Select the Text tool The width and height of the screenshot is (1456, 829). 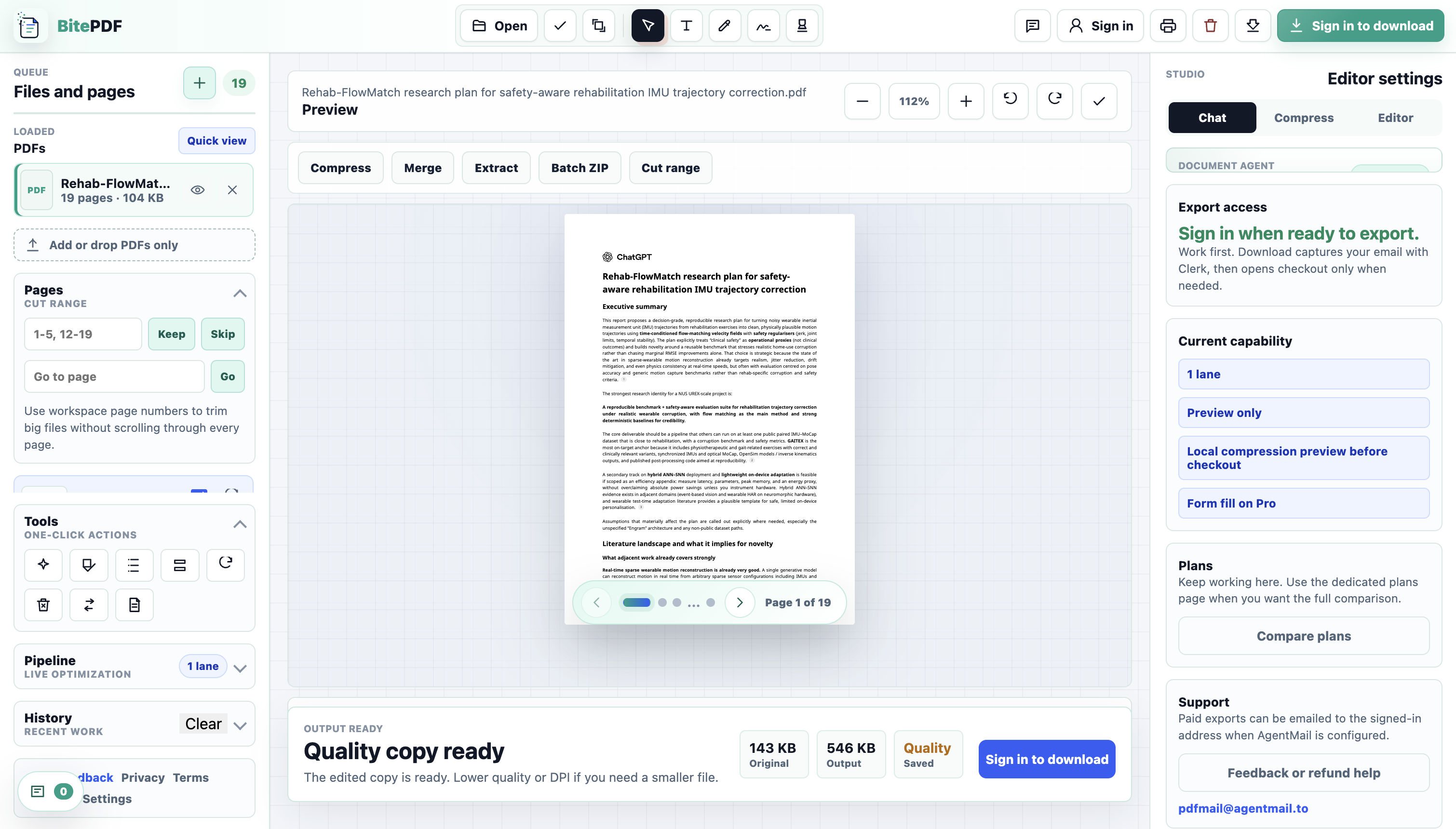(x=686, y=26)
